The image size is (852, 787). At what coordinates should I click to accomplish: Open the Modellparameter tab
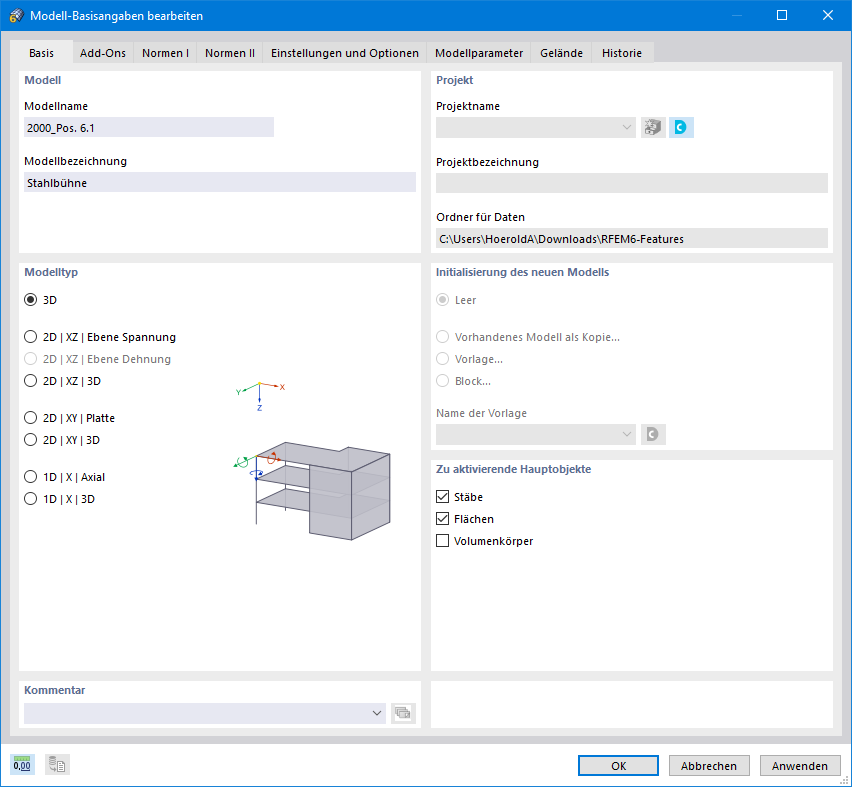(479, 53)
